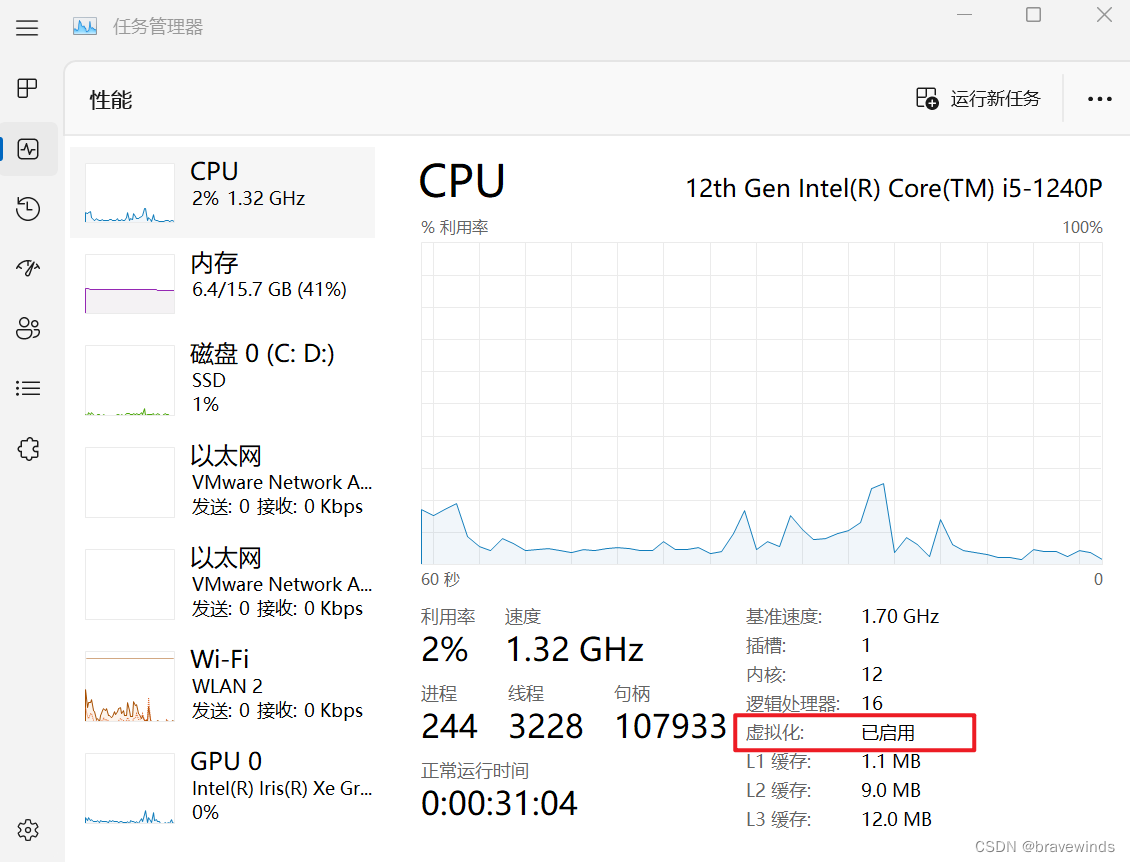Click the L1 缓存 1.1 MB value
1130x862 pixels.
pyautogui.click(x=891, y=761)
